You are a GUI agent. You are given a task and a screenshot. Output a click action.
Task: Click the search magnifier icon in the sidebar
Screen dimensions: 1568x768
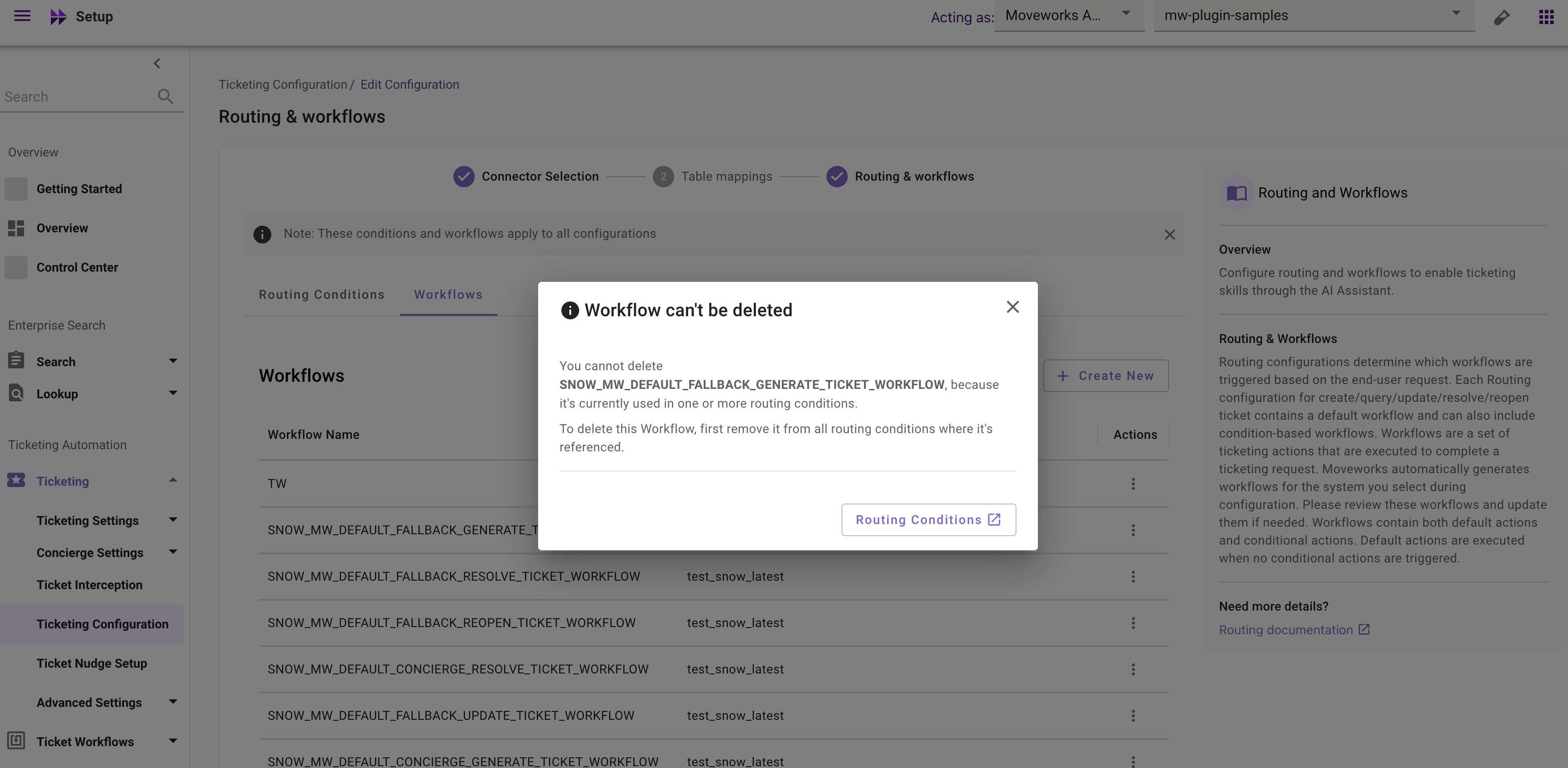(165, 96)
